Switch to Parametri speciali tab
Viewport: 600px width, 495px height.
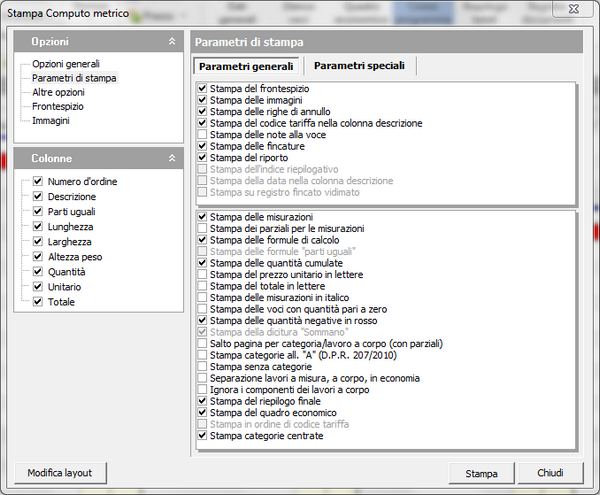point(359,66)
